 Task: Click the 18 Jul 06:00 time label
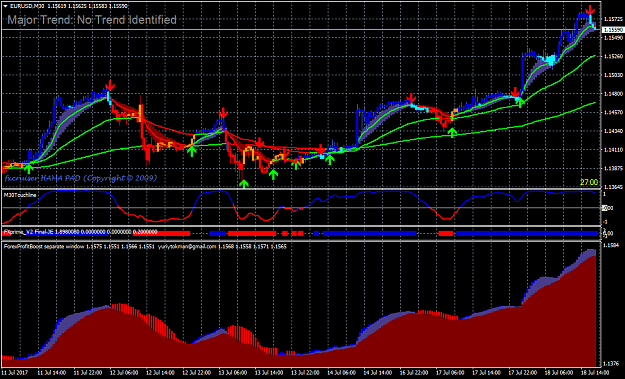(x=559, y=373)
